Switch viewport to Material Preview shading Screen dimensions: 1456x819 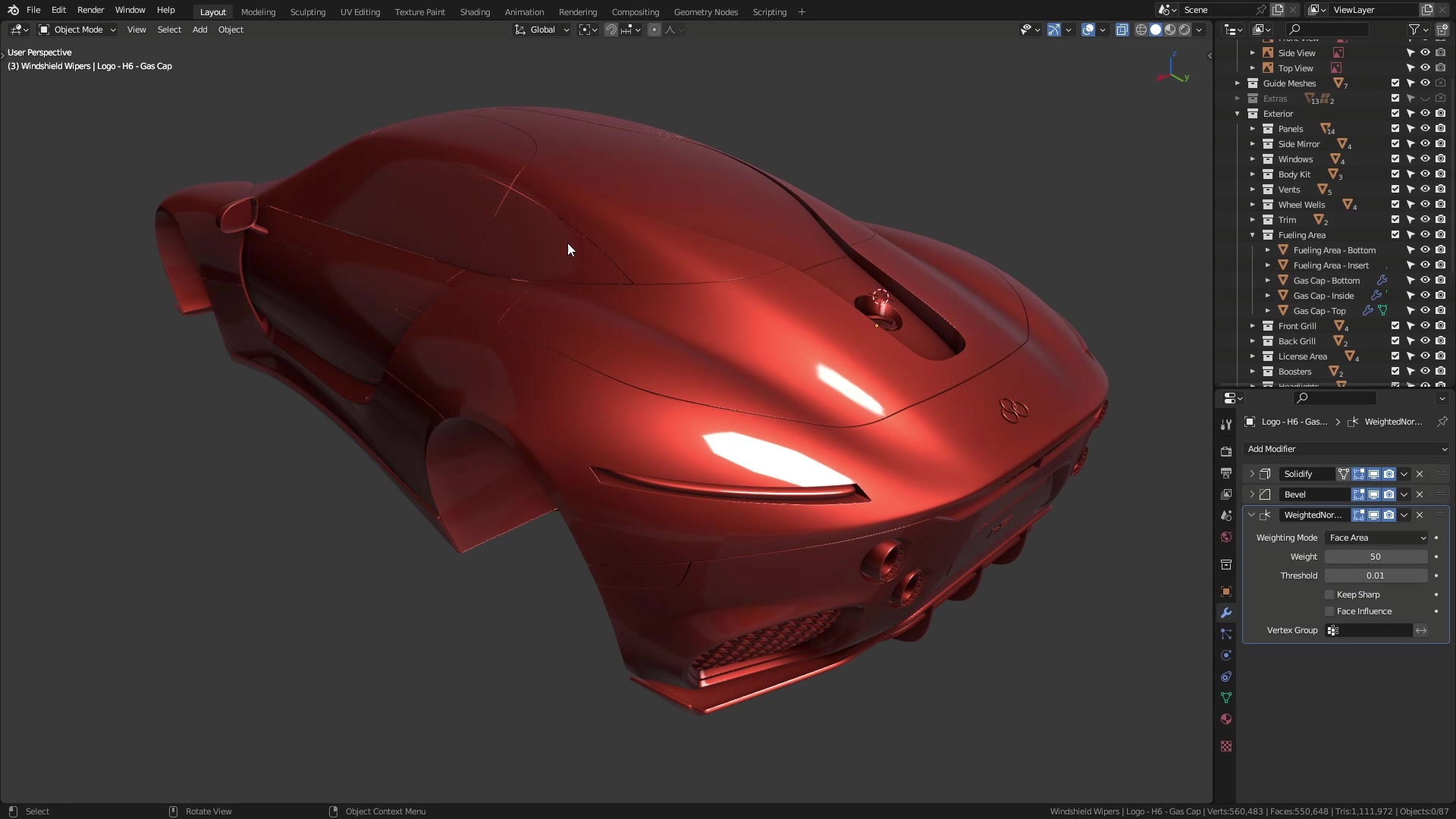click(x=1170, y=30)
